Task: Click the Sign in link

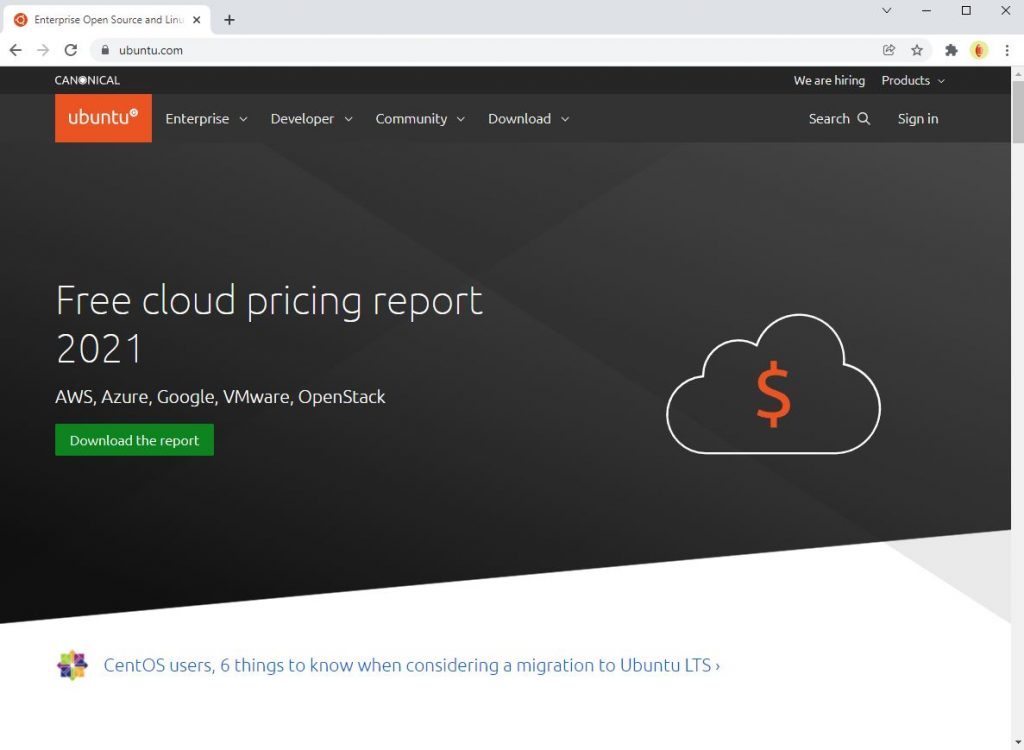Action: pos(918,118)
